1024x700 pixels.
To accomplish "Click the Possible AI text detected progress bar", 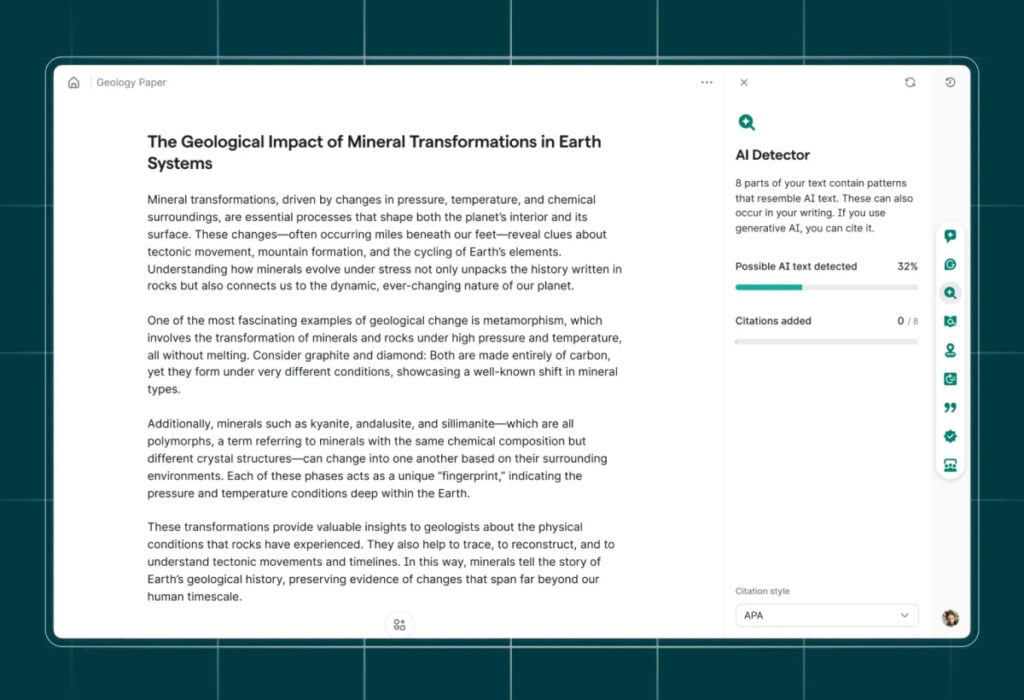I will (826, 287).
